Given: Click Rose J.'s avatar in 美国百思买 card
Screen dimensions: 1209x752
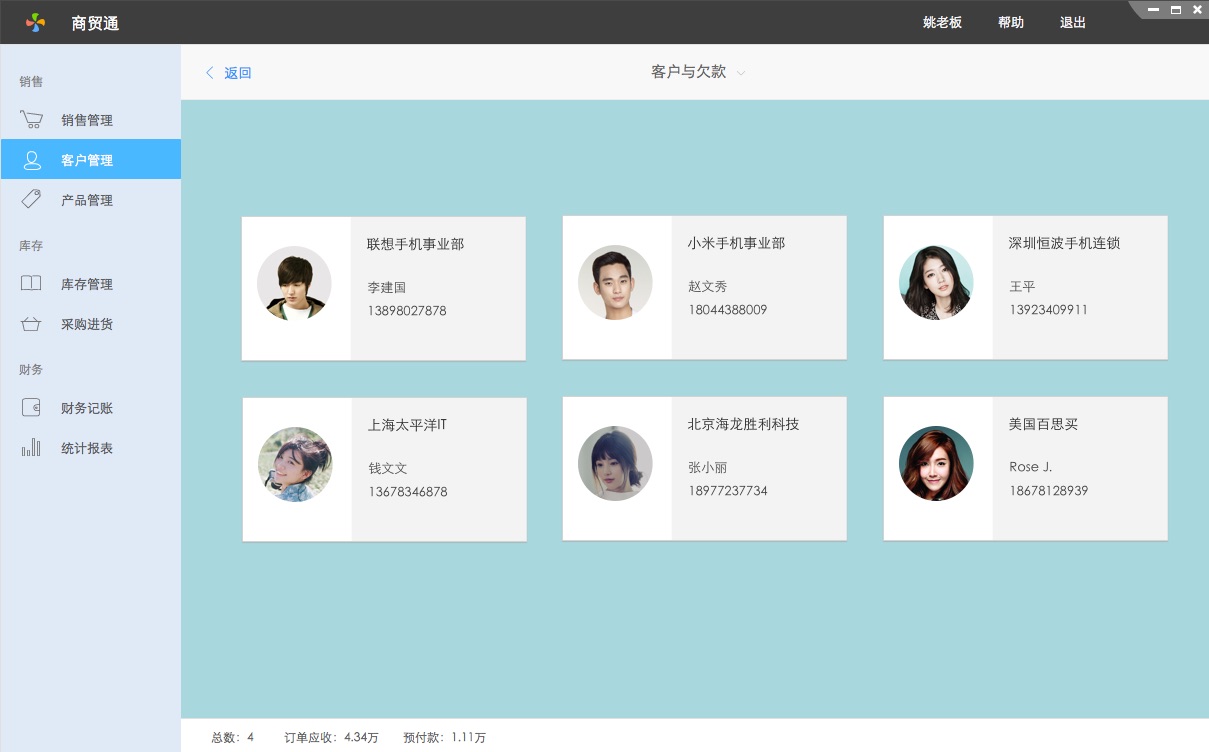Looking at the screenshot, I should [x=936, y=464].
